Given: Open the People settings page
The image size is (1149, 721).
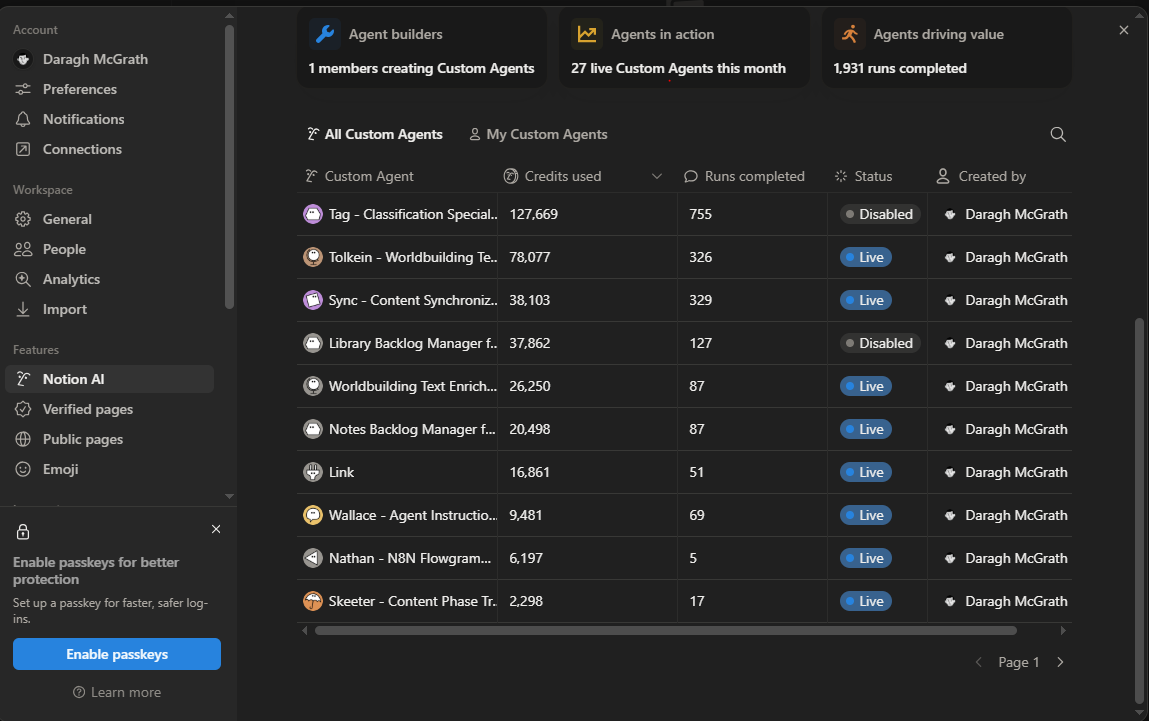Looking at the screenshot, I should click(64, 249).
